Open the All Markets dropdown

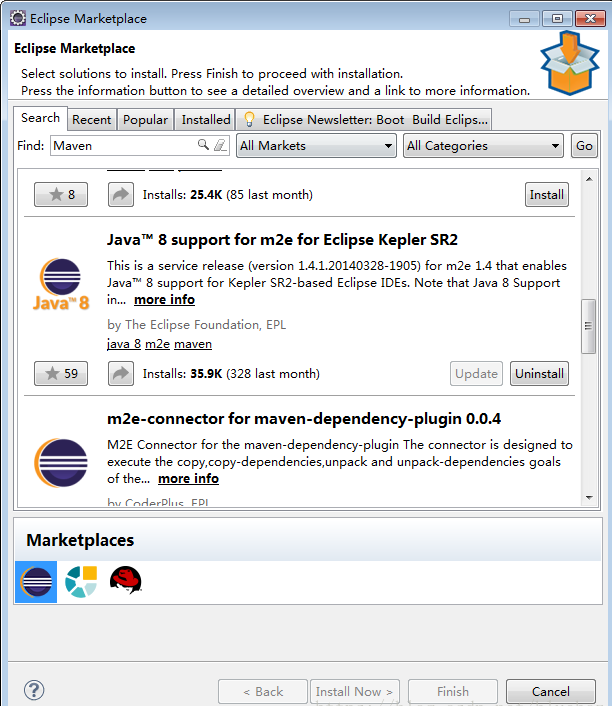pos(316,145)
